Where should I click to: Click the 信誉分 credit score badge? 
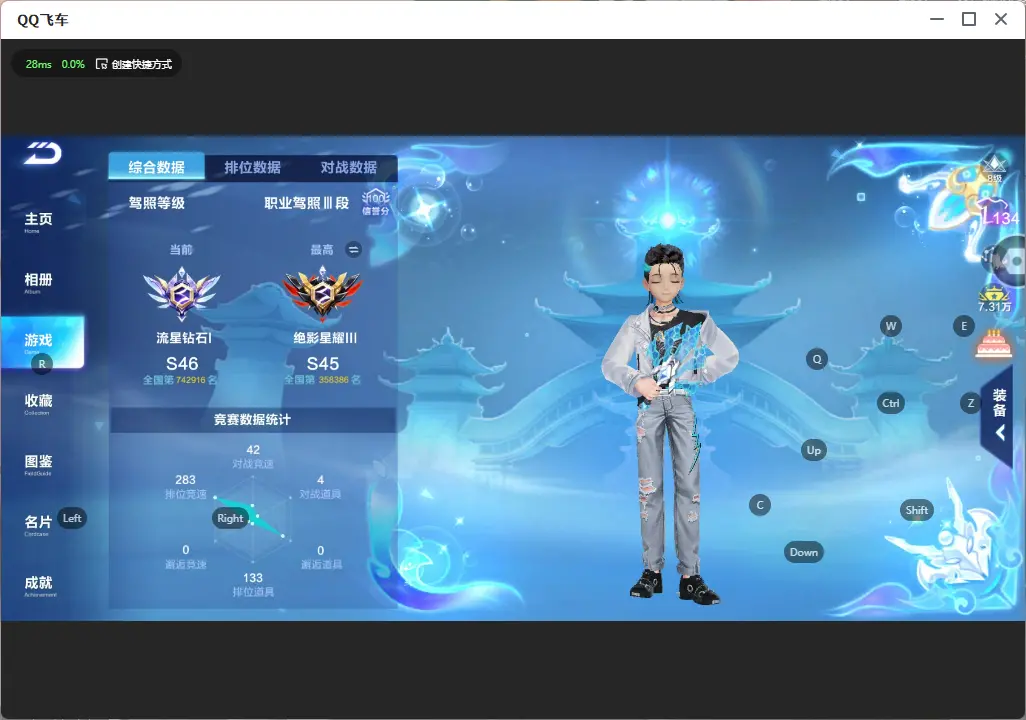coord(376,202)
